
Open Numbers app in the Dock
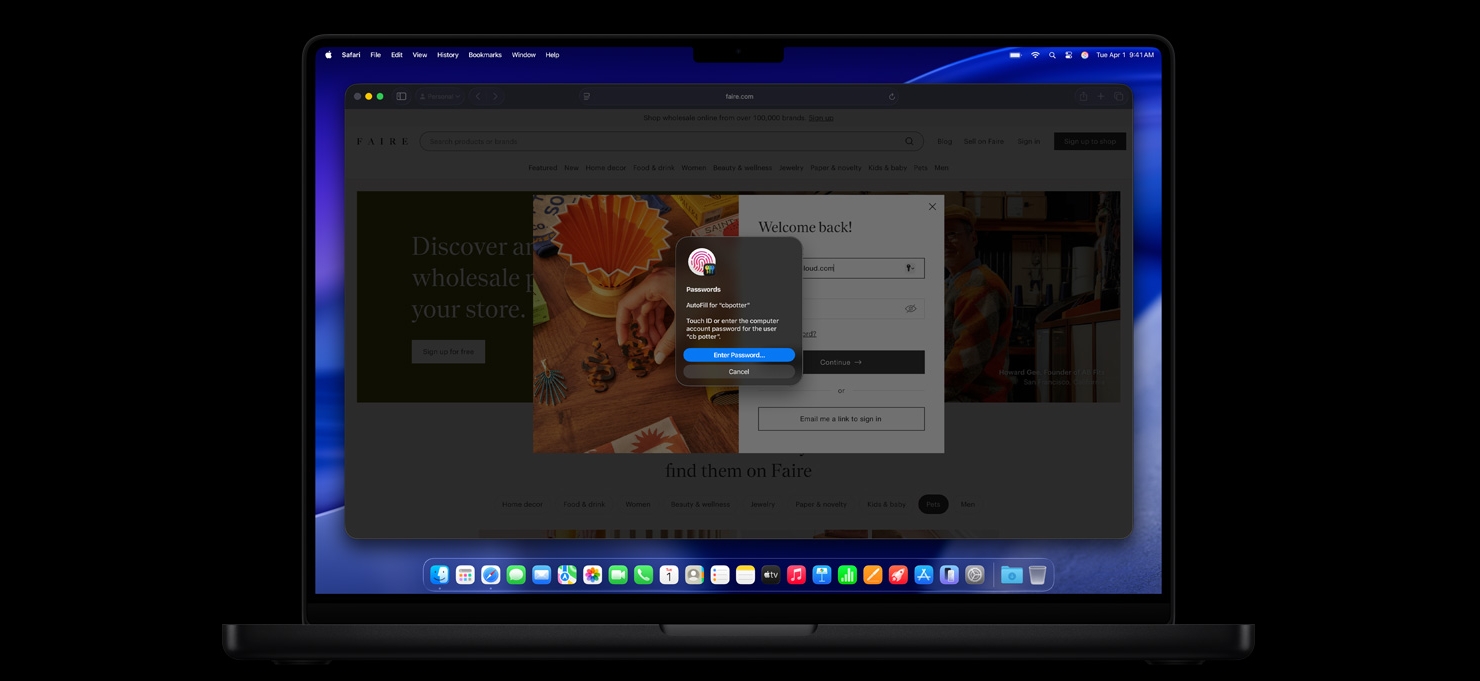point(847,575)
